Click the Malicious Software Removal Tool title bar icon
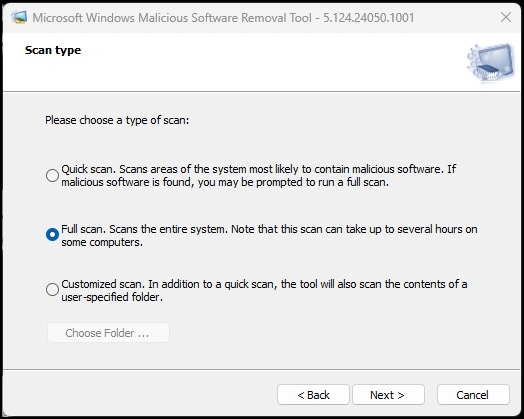This screenshot has width=524, height=419. (19, 17)
